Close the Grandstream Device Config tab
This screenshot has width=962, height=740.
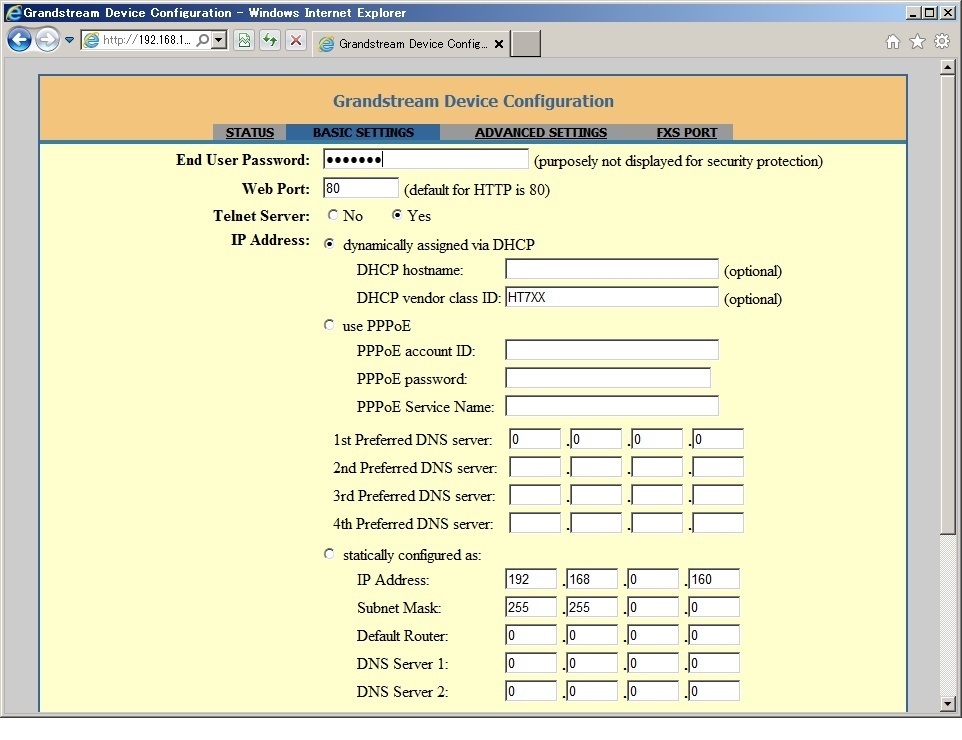pyautogui.click(x=499, y=44)
